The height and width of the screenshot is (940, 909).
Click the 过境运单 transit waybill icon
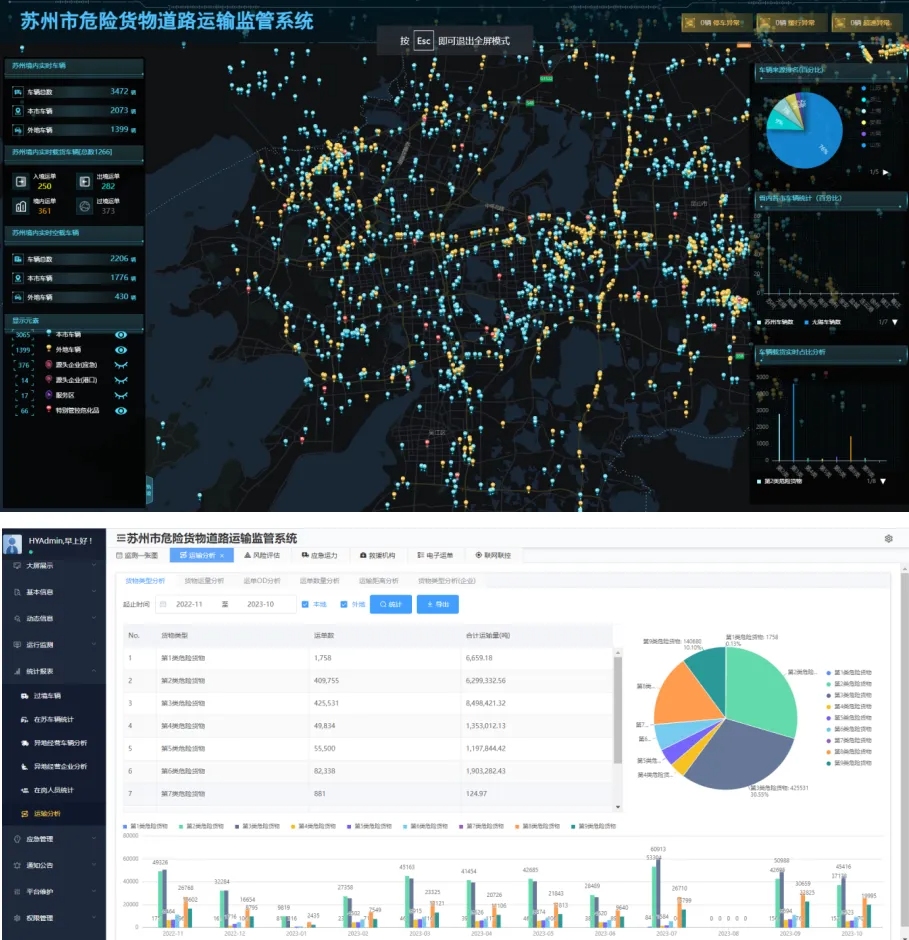[84, 206]
